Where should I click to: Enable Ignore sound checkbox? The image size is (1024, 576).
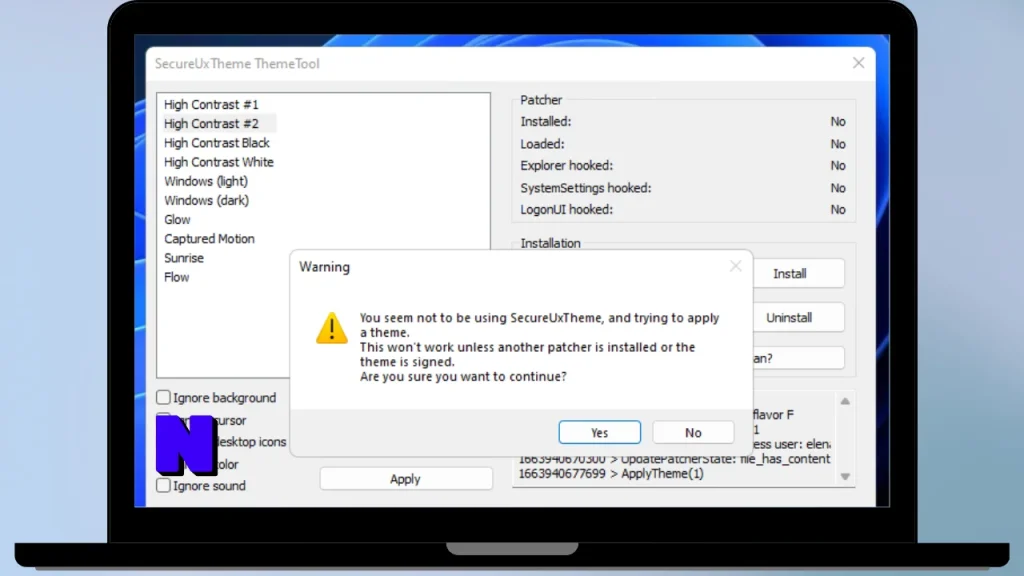tap(163, 485)
